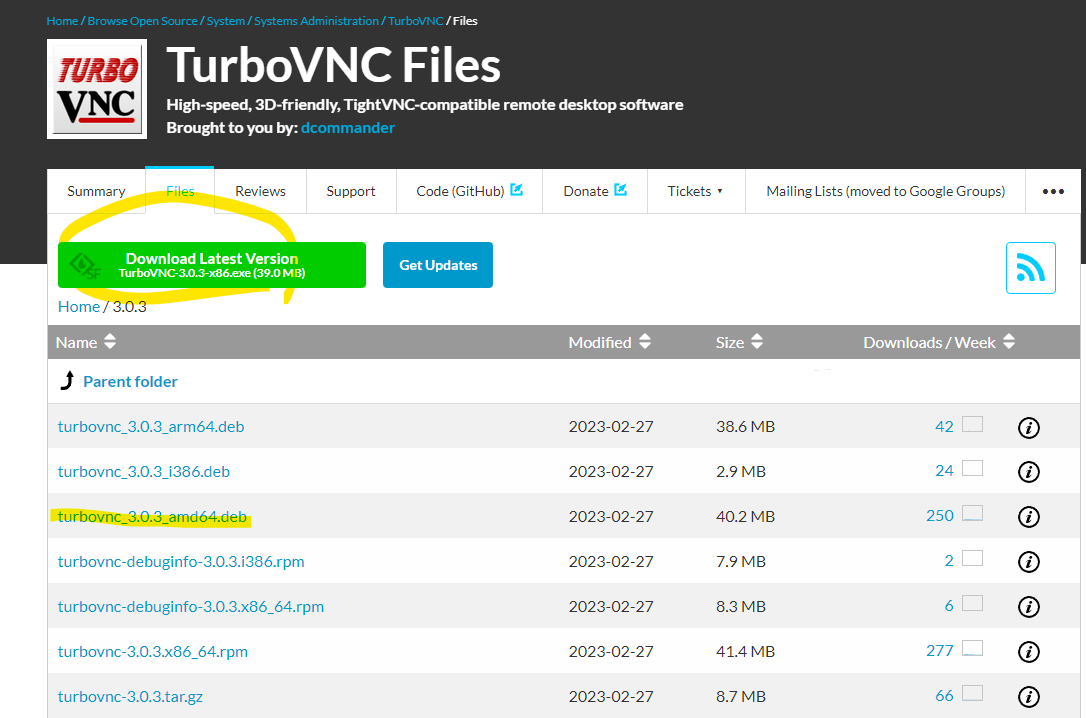Sort by Downloads / Week column arrows
Screen dimensions: 1086x718
(1009, 341)
